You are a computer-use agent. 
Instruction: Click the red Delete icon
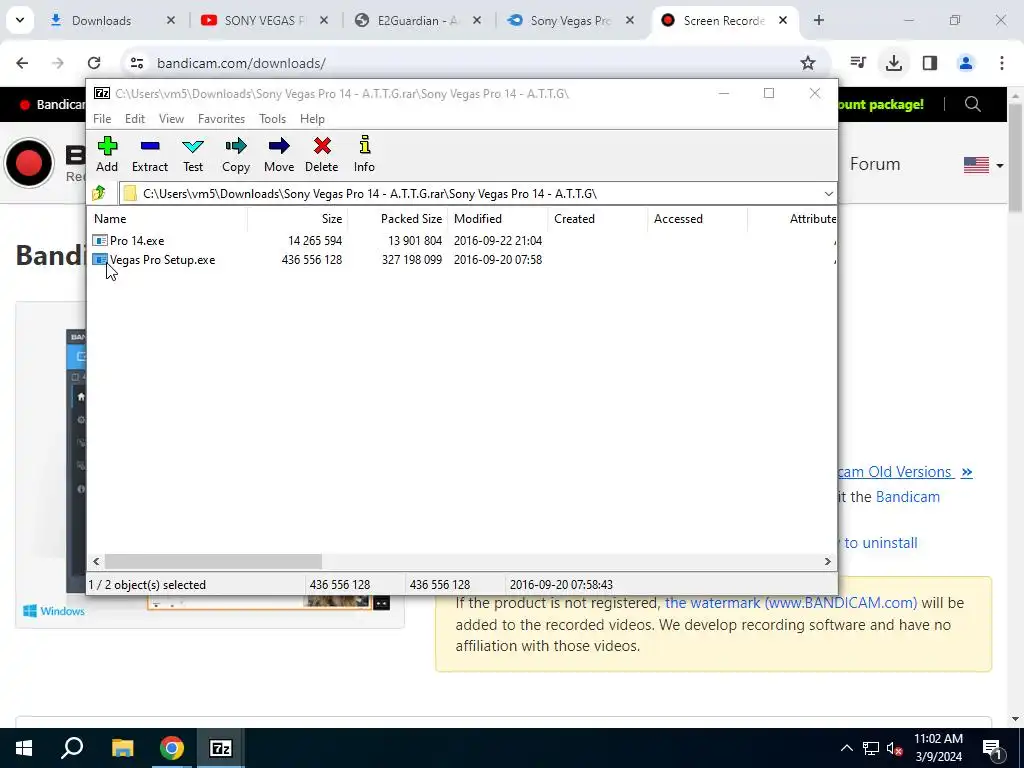coord(322,154)
